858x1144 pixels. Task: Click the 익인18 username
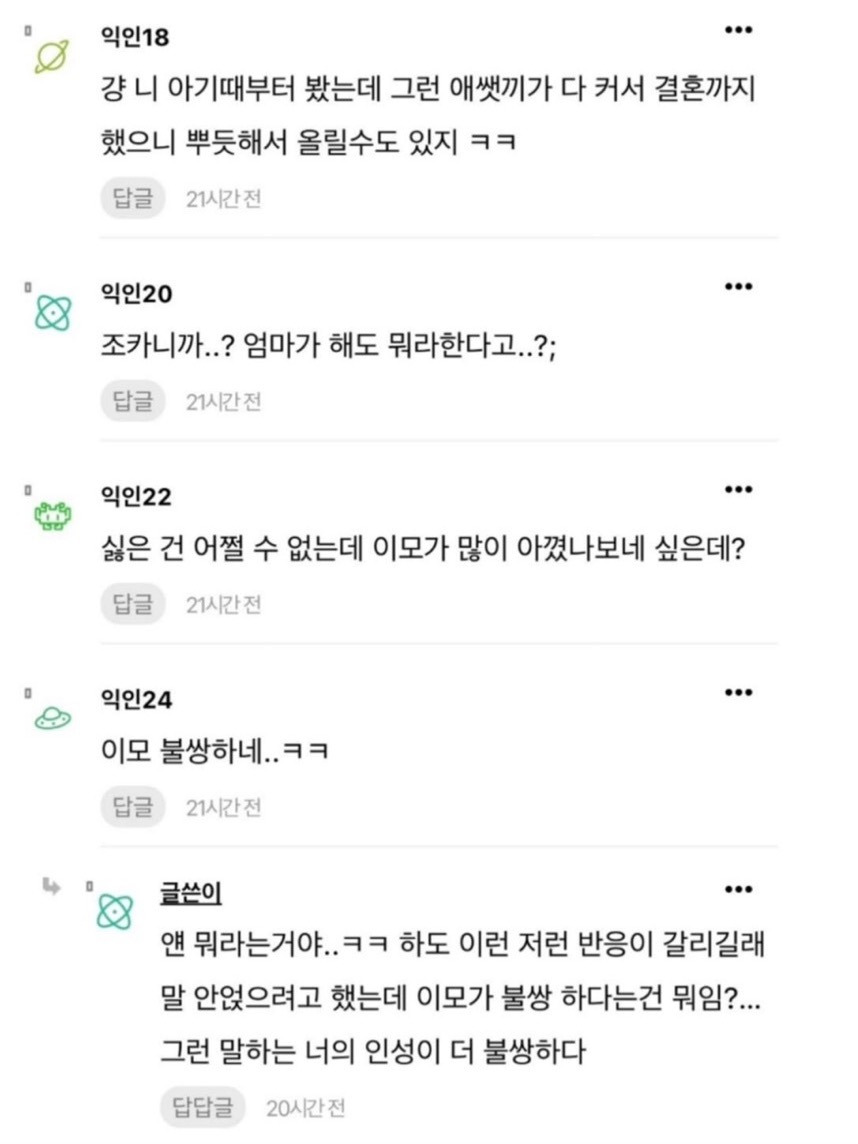tap(136, 38)
